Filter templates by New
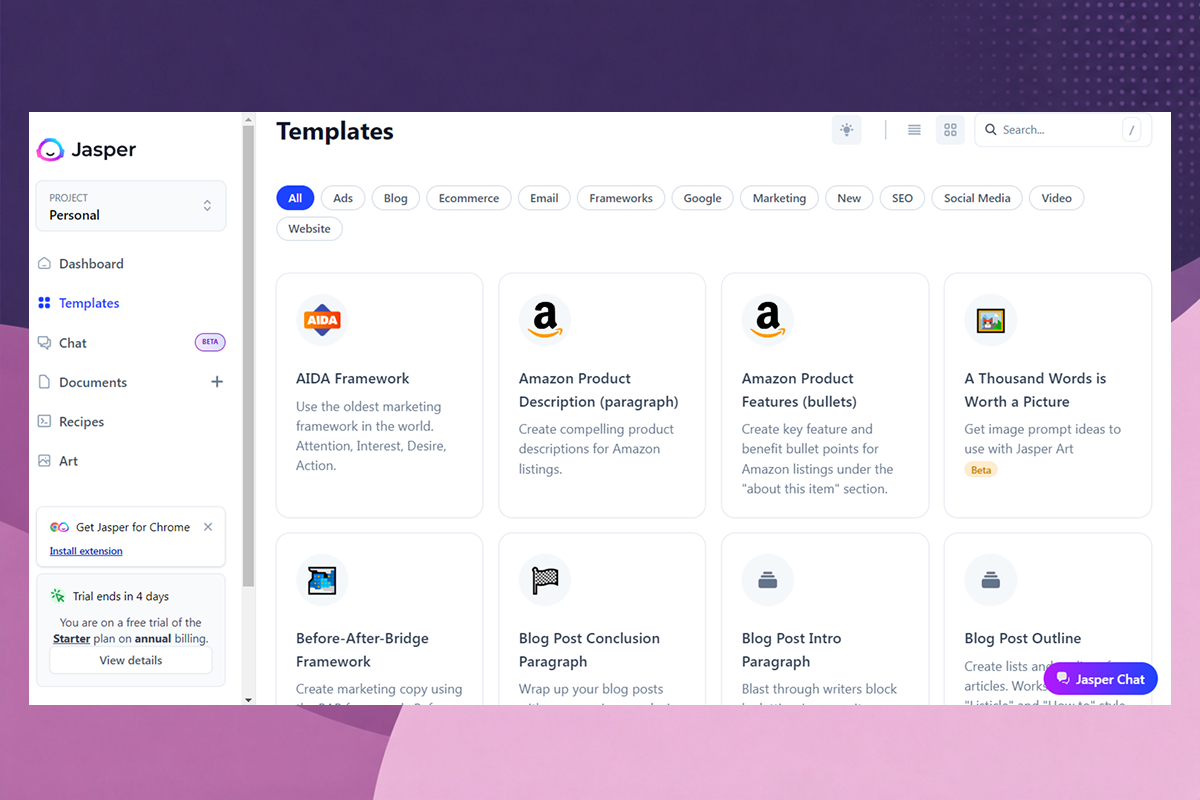 pyautogui.click(x=849, y=198)
